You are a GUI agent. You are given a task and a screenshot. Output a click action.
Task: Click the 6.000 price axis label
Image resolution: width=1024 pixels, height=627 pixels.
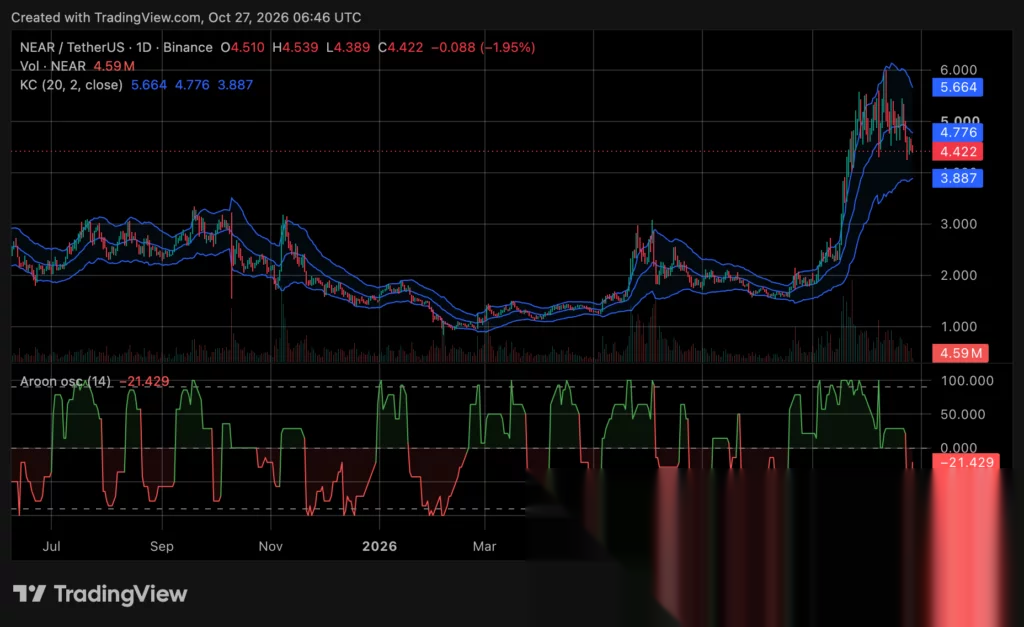958,70
